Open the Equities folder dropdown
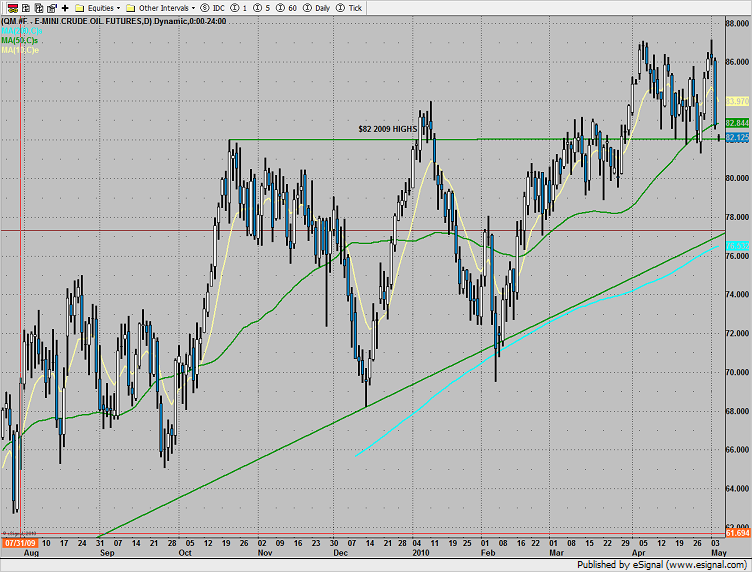Screen dimensions: 752x572 pos(98,8)
